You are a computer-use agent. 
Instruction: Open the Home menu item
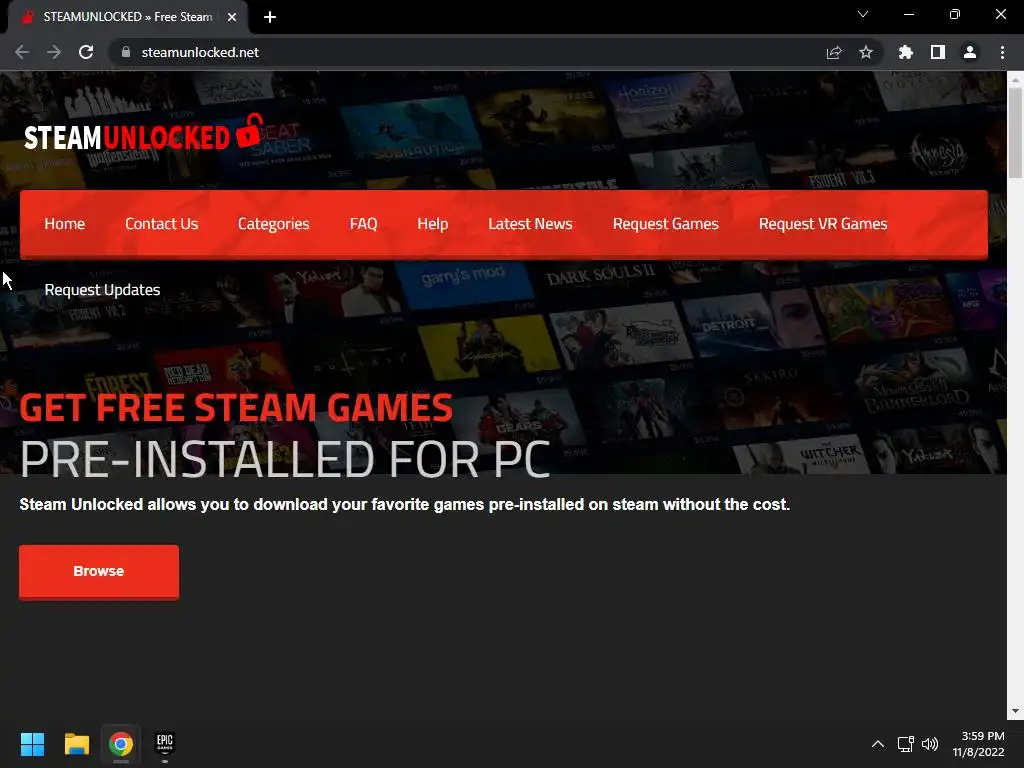65,224
